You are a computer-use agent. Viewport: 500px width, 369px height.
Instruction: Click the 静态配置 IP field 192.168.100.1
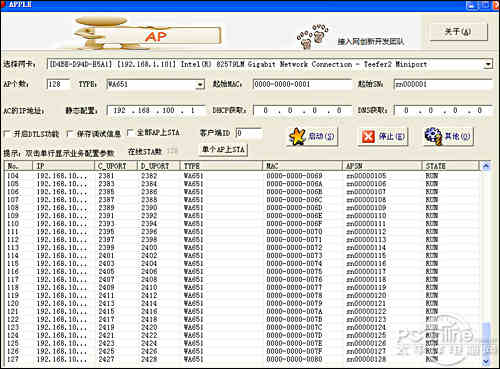[x=157, y=110]
